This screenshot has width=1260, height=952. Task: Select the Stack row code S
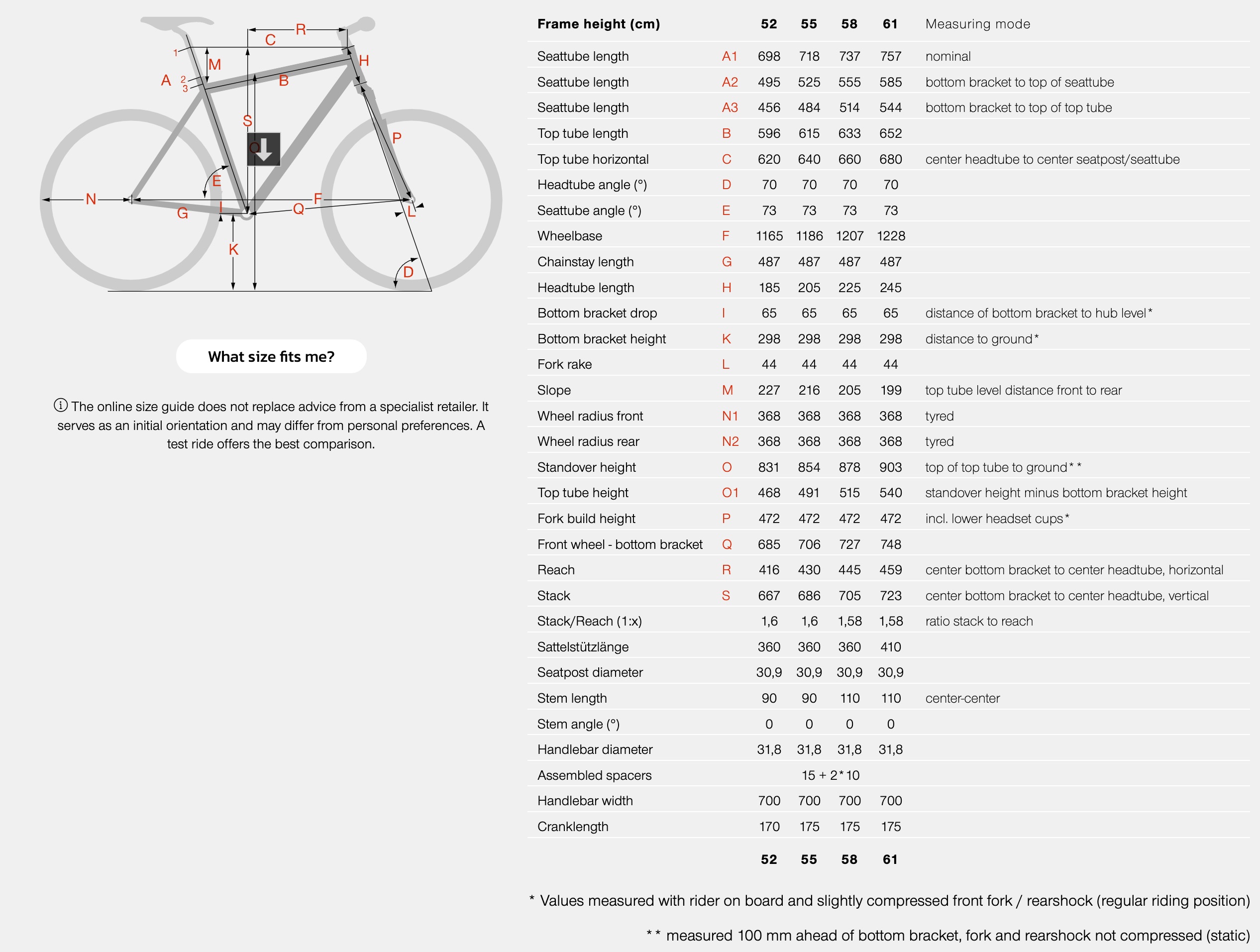point(726,596)
